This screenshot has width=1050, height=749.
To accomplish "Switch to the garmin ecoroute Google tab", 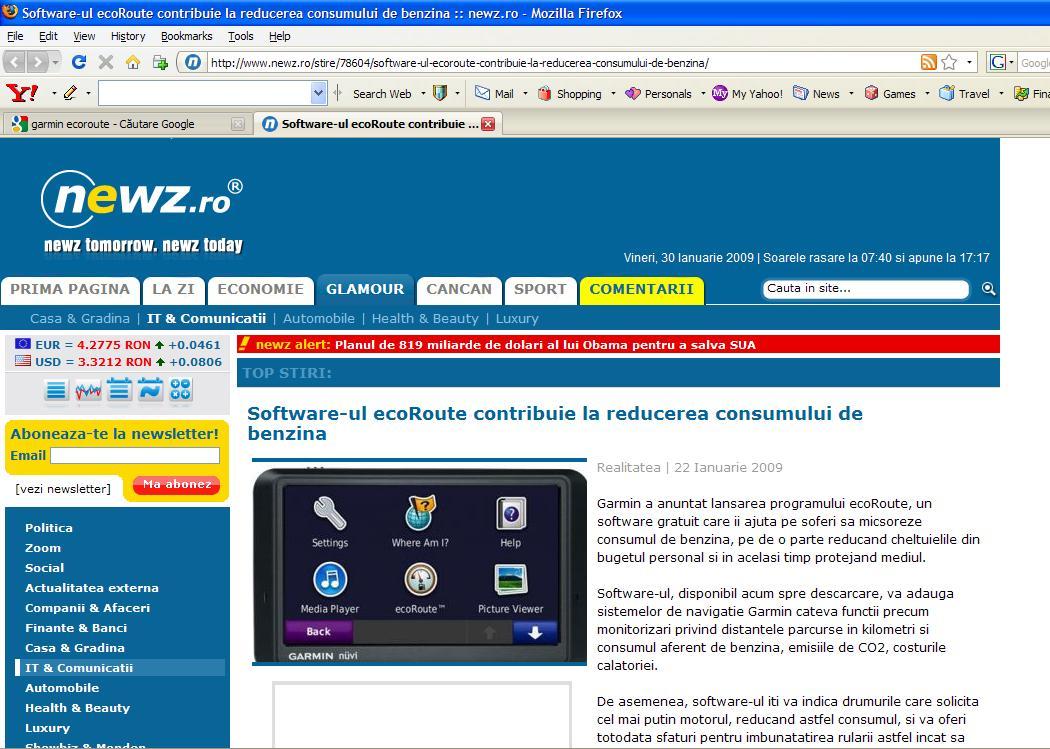I will [x=126, y=124].
